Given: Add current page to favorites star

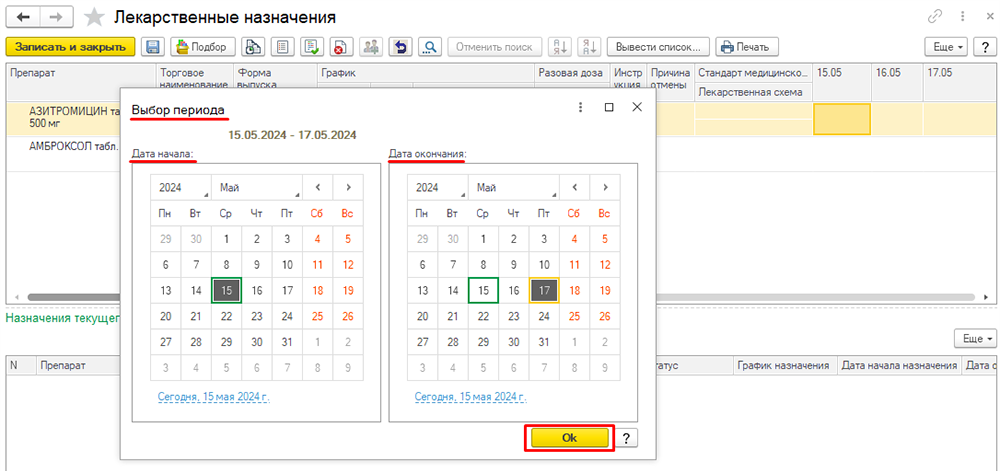Looking at the screenshot, I should click(x=95, y=17).
